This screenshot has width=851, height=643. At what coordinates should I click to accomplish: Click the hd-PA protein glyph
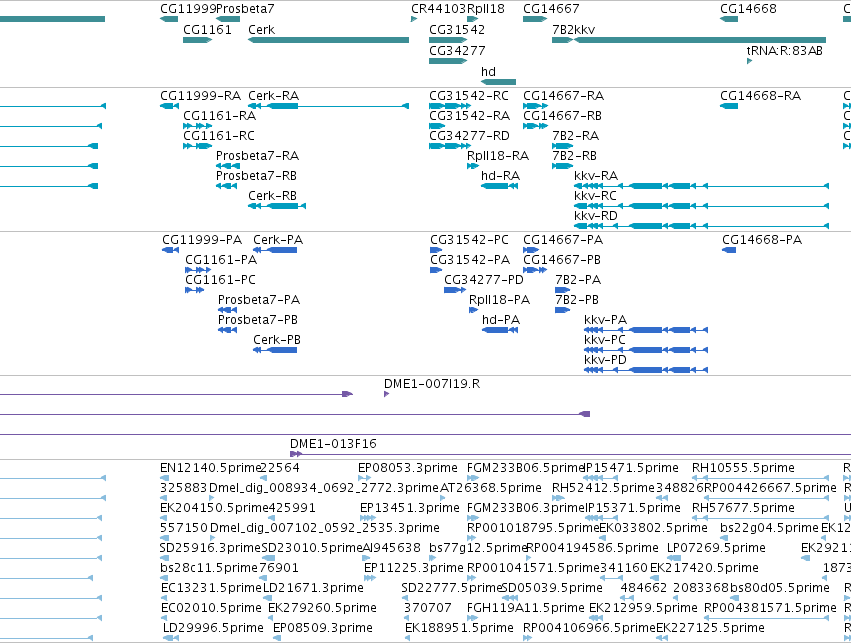tap(500, 329)
